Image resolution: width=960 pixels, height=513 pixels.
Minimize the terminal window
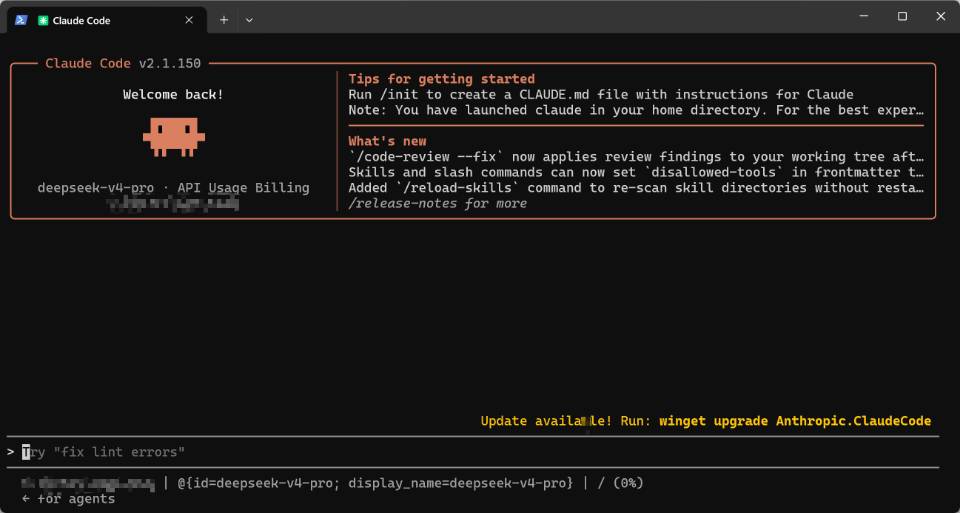tap(863, 17)
